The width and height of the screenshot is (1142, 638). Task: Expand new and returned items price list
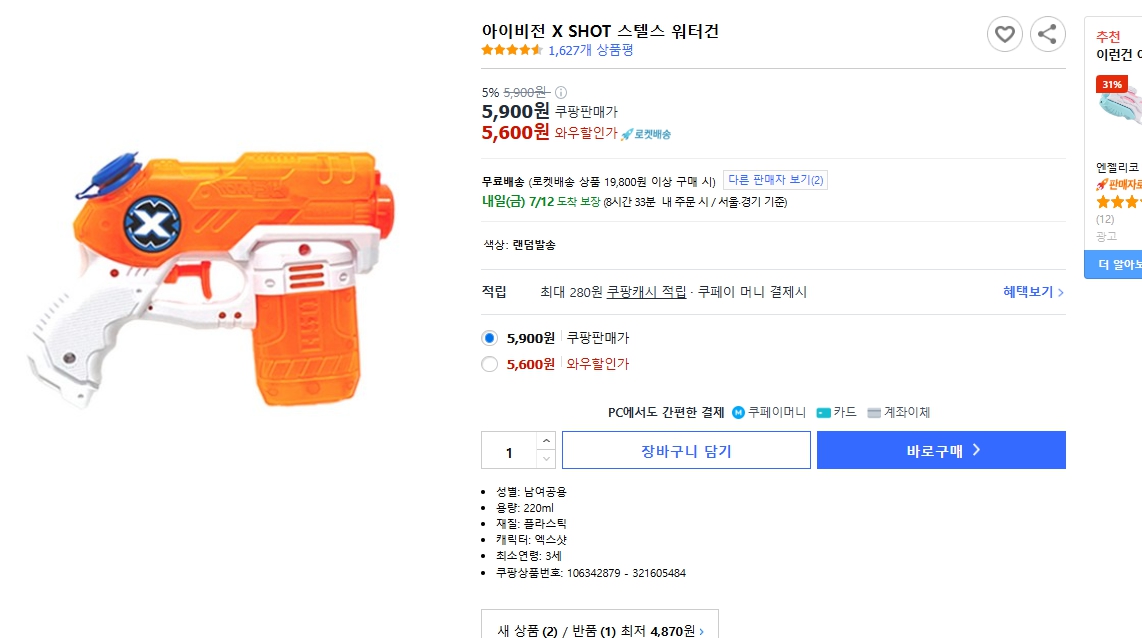point(600,630)
